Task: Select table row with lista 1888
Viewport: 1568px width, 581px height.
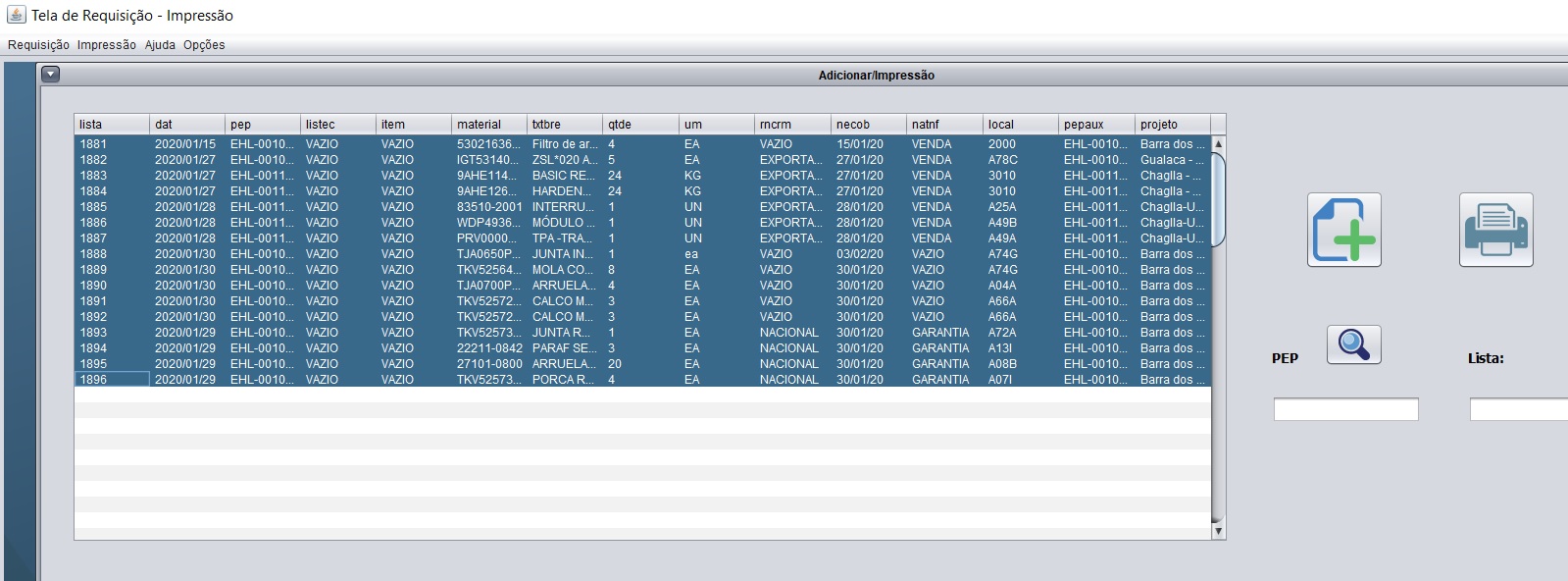Action: [642, 254]
